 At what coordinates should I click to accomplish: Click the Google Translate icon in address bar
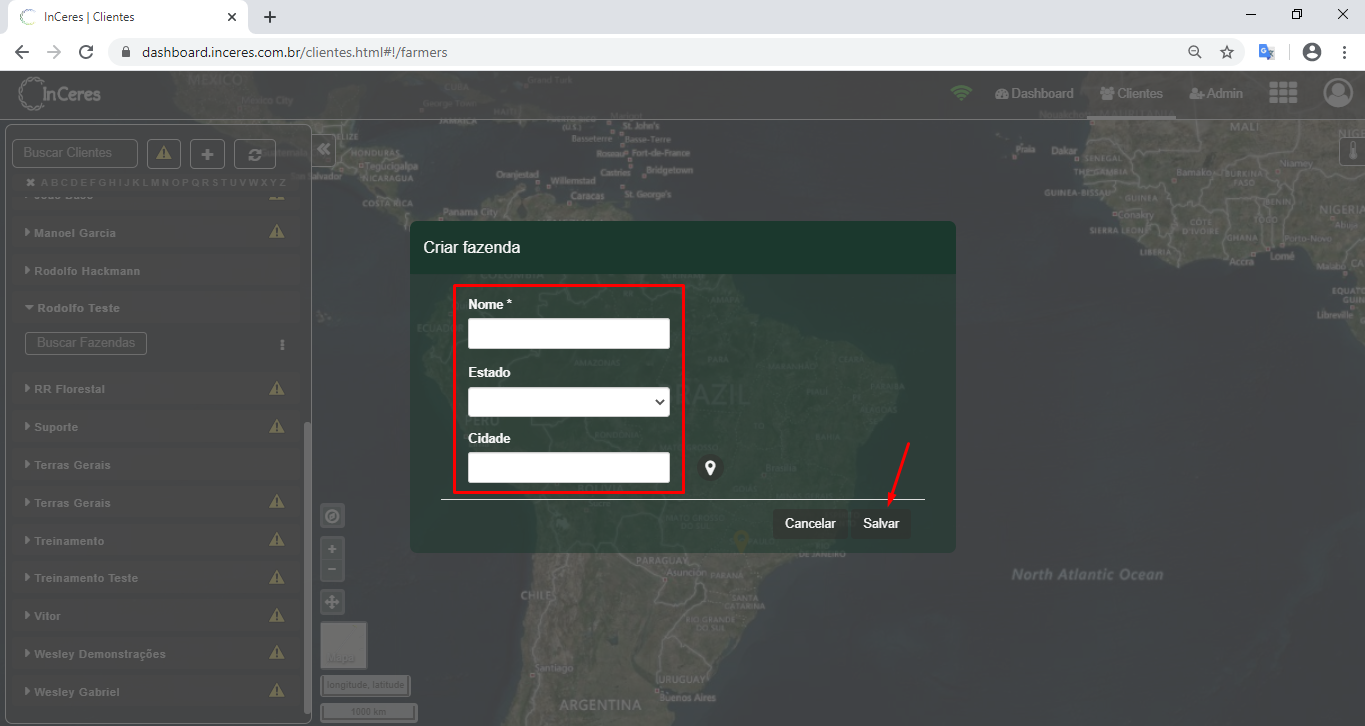1266,52
